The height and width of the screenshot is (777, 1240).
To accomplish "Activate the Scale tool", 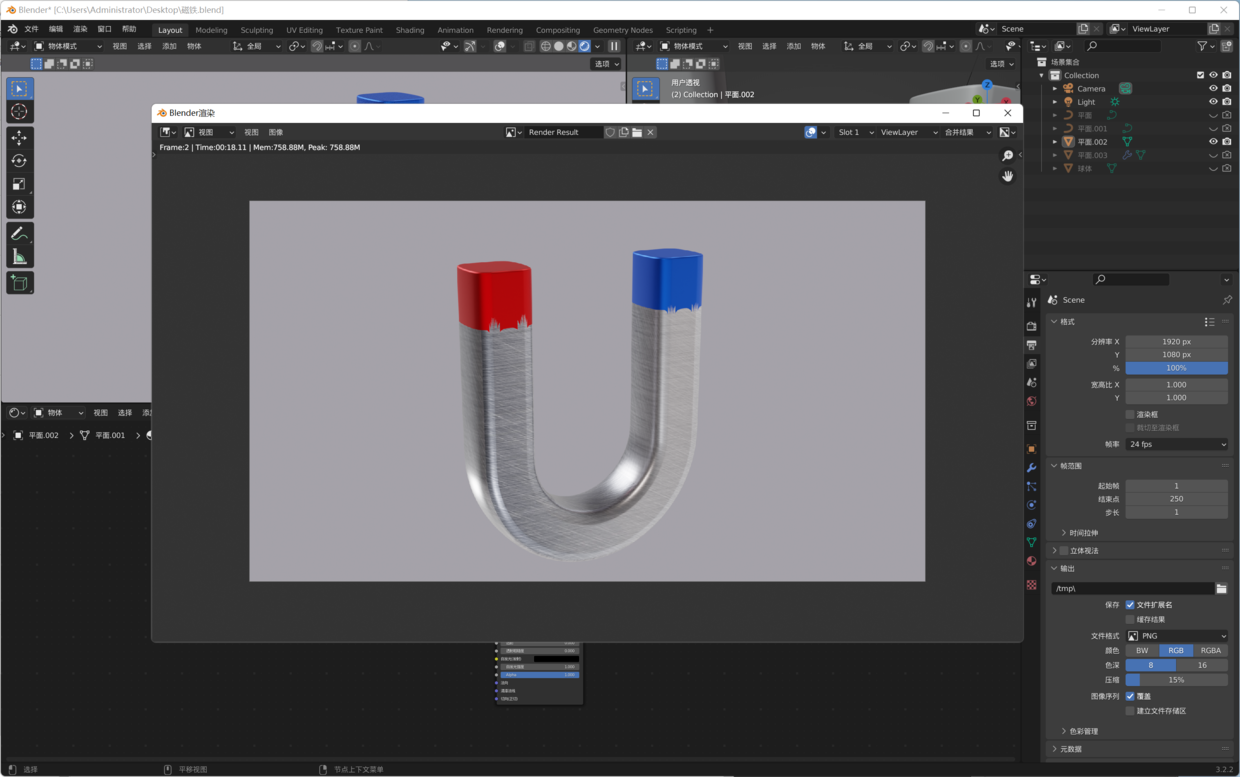I will coord(19,183).
